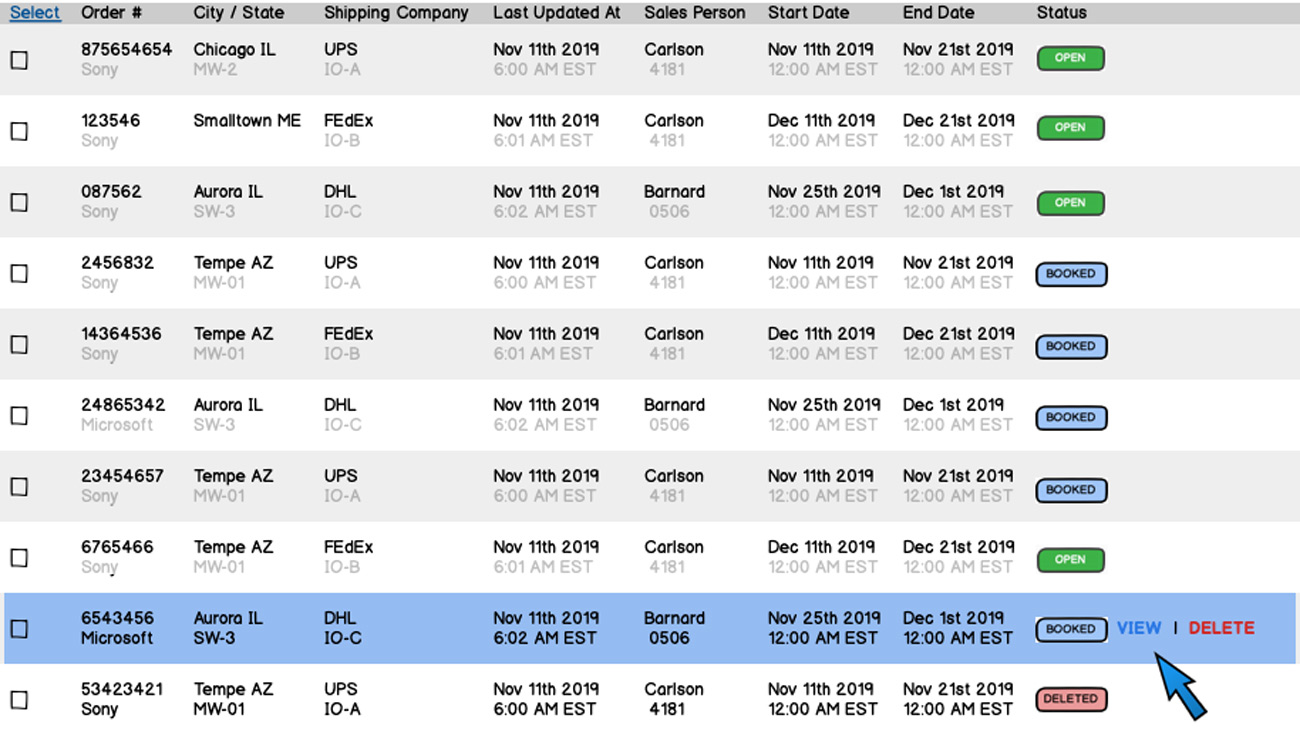Click VIEW link on highlighted row
1300x735 pixels.
coord(1139,628)
